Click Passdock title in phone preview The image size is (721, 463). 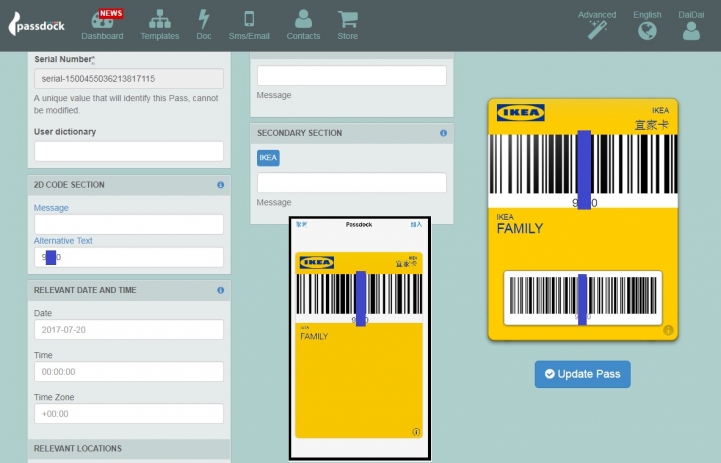pyautogui.click(x=359, y=224)
